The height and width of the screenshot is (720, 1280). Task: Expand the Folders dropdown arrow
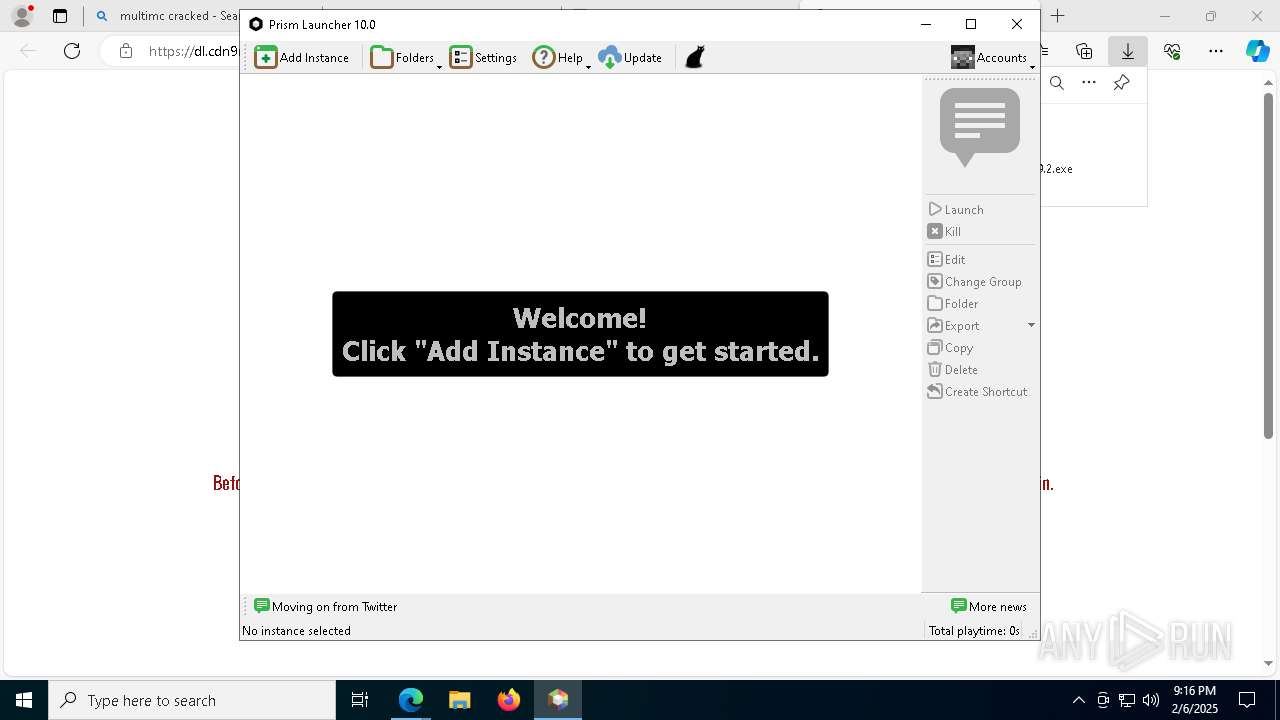coord(439,65)
